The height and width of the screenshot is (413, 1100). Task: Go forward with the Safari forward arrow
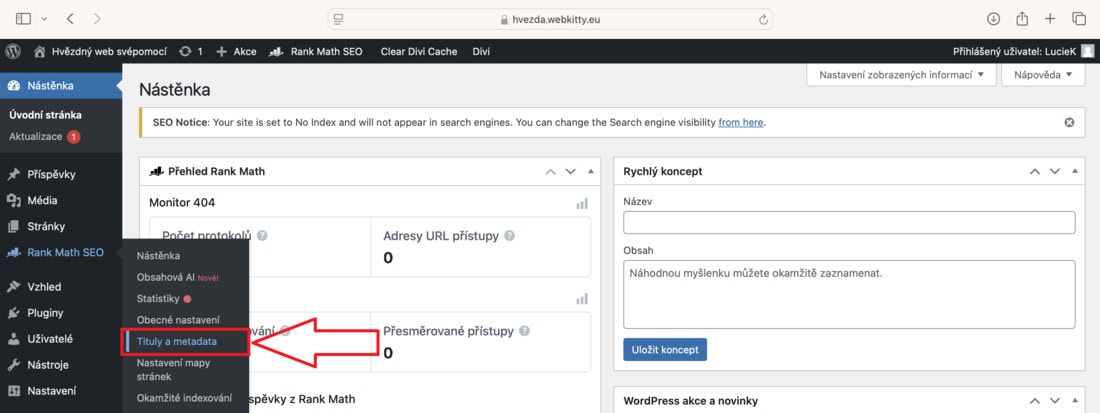[x=97, y=19]
